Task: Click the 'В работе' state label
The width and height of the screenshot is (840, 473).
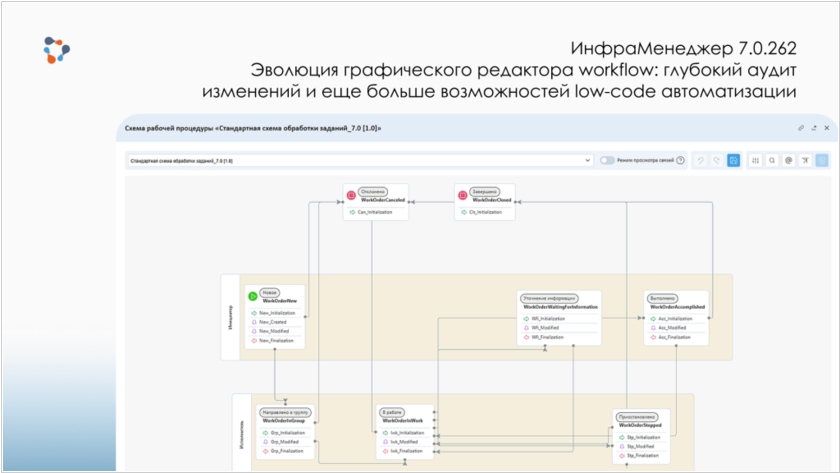Action: (392, 412)
